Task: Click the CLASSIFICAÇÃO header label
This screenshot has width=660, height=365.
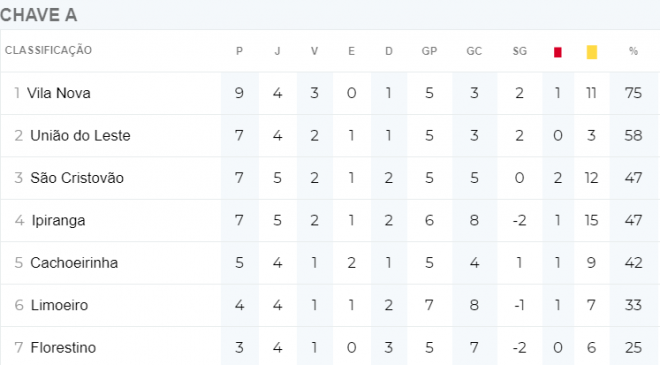Action: 48,51
